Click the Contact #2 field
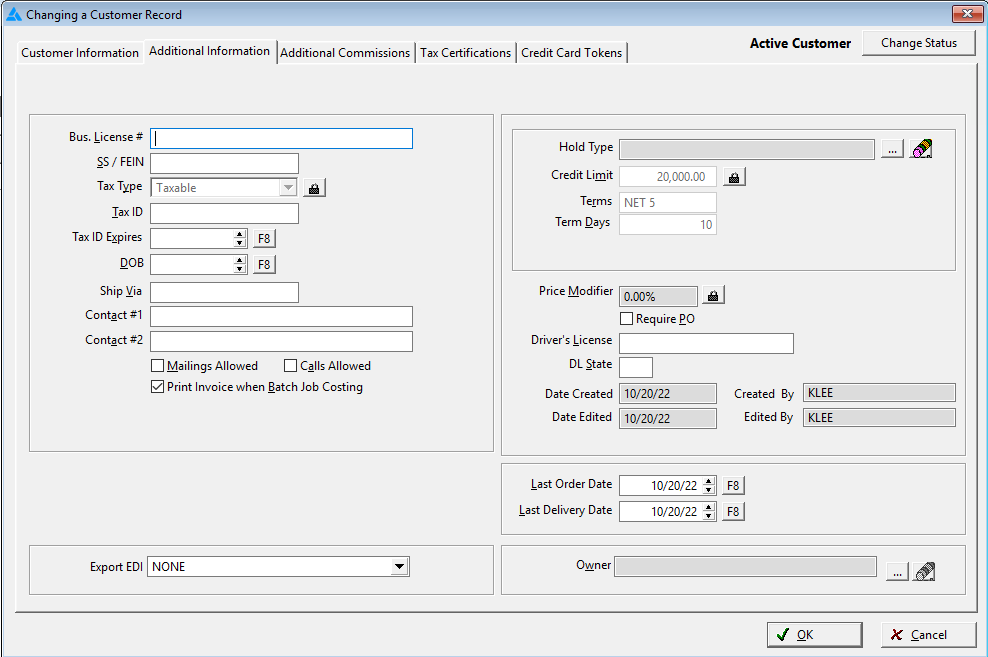 tap(282, 341)
